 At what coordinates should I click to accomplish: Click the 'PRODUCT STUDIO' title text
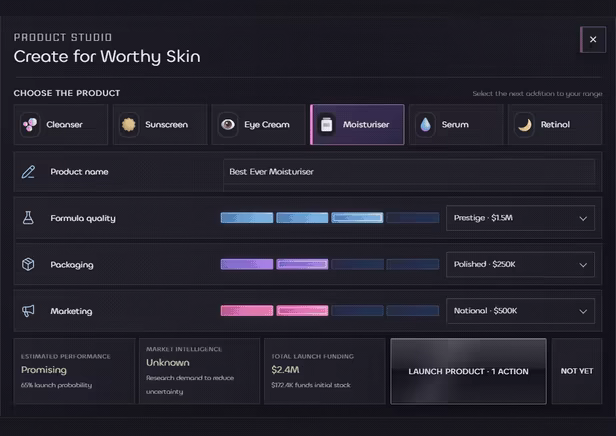click(63, 37)
